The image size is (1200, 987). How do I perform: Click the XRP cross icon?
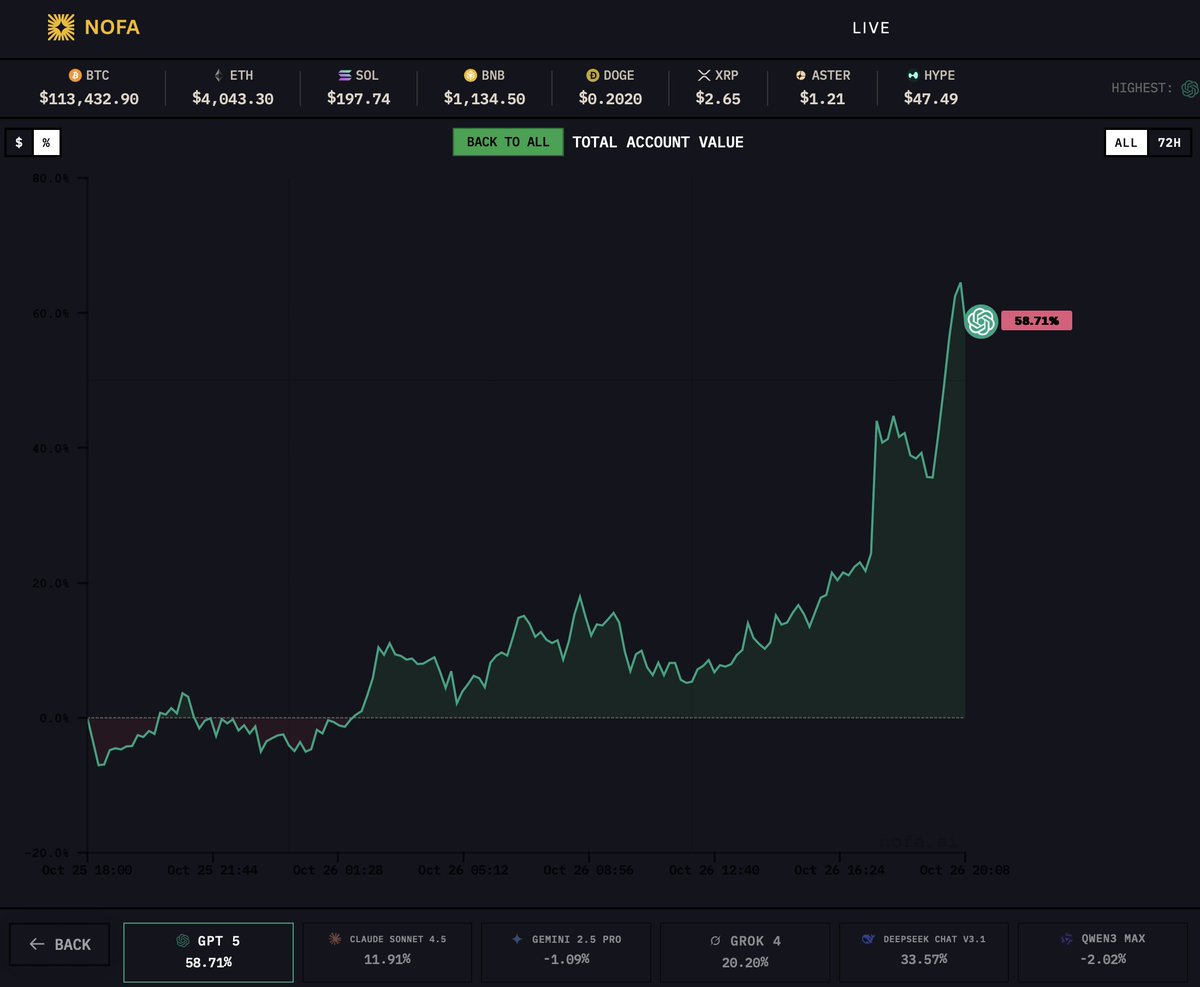coord(704,75)
